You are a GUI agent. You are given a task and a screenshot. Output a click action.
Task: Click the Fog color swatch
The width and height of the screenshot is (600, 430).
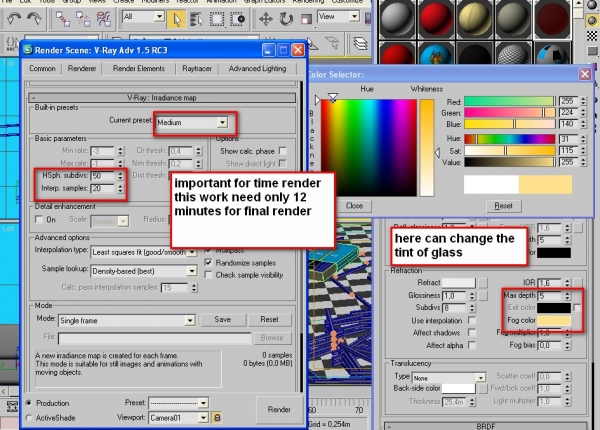click(x=554, y=320)
